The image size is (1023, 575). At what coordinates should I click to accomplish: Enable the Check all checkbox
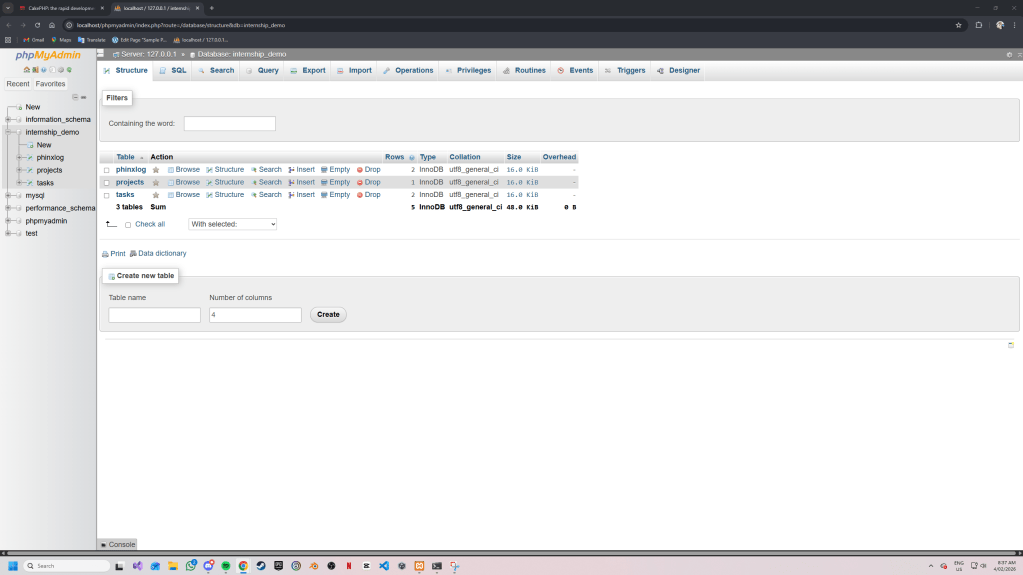(x=128, y=225)
